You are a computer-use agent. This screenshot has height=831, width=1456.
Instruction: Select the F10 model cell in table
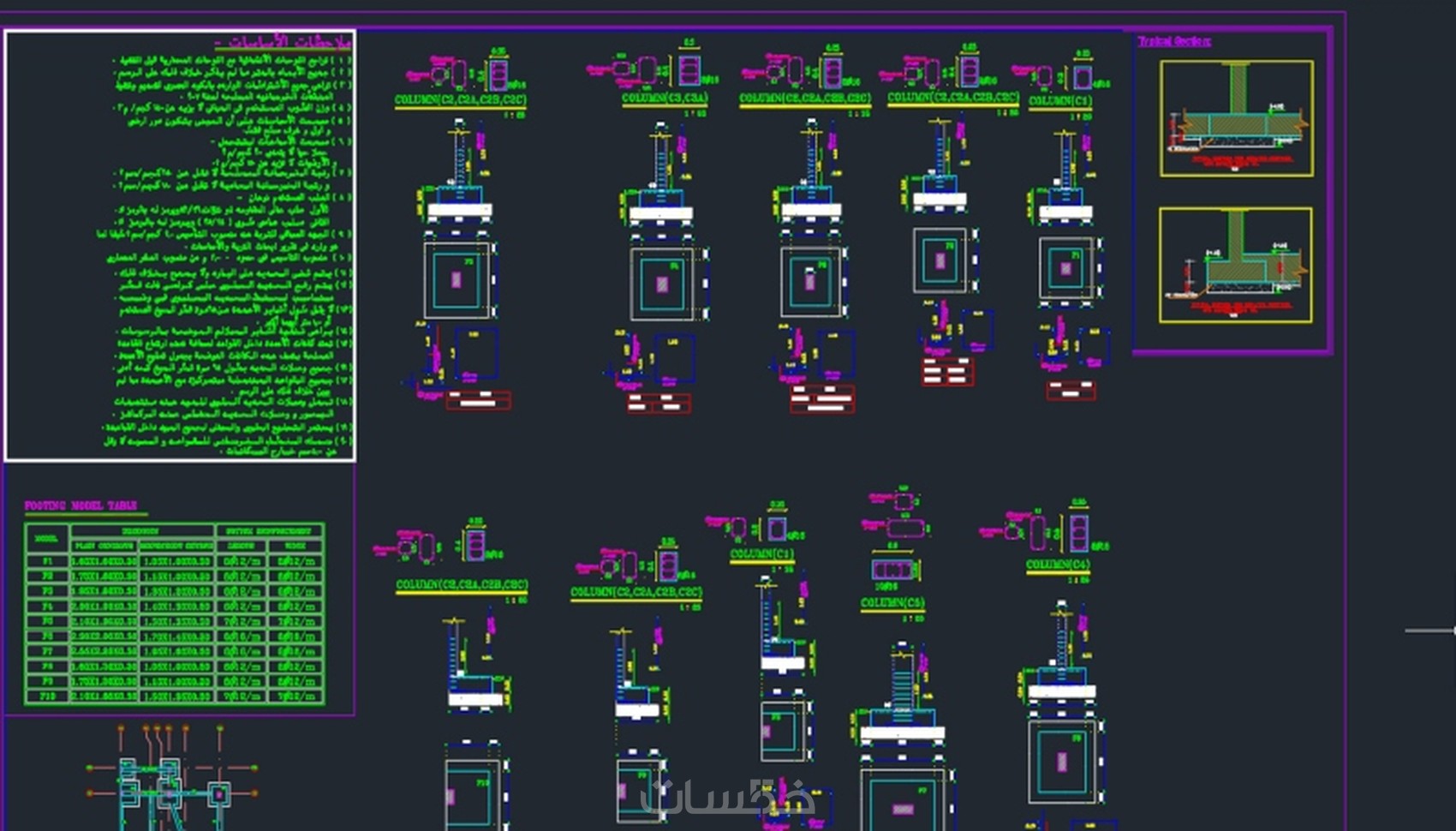pos(47,696)
